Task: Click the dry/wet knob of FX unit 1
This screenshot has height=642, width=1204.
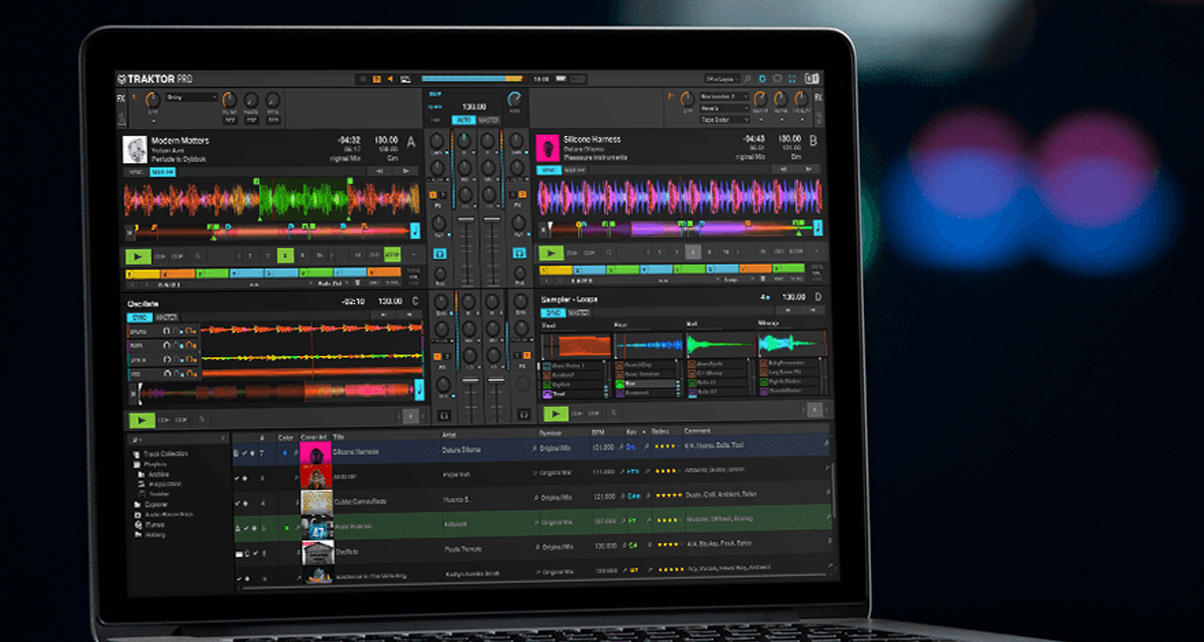Action: click(x=151, y=99)
